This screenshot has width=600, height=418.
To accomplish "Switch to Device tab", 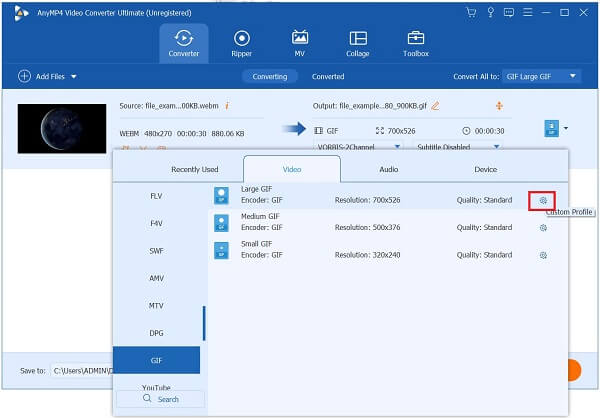I will pyautogui.click(x=486, y=169).
